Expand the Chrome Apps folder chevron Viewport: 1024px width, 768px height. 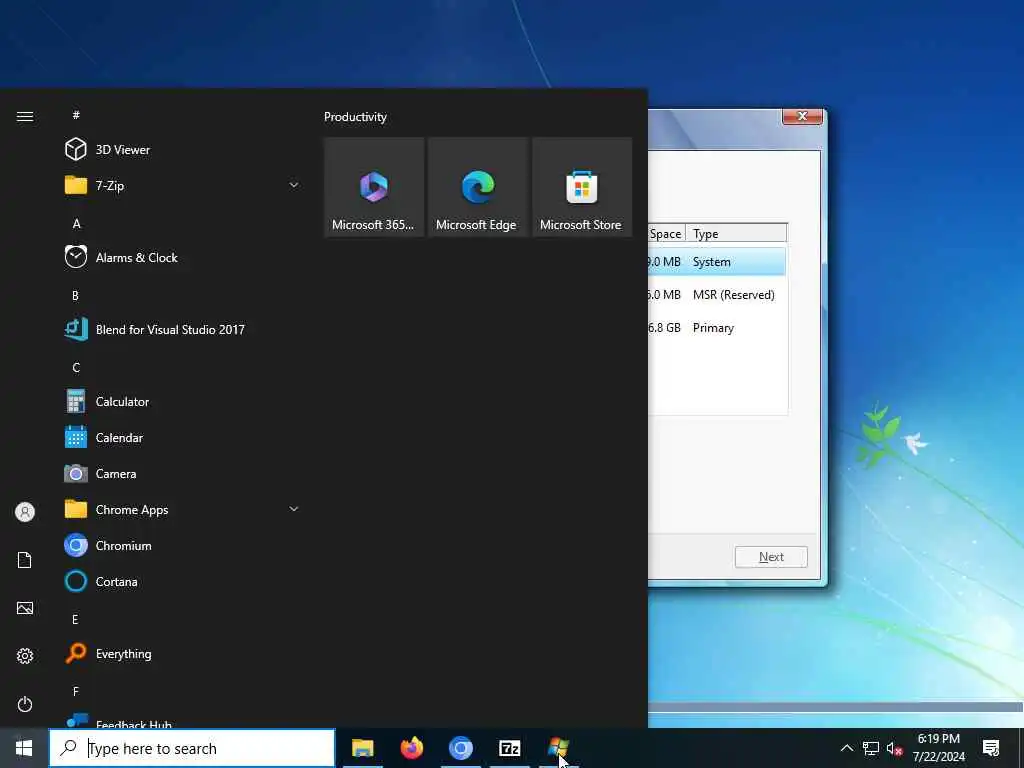click(x=294, y=509)
